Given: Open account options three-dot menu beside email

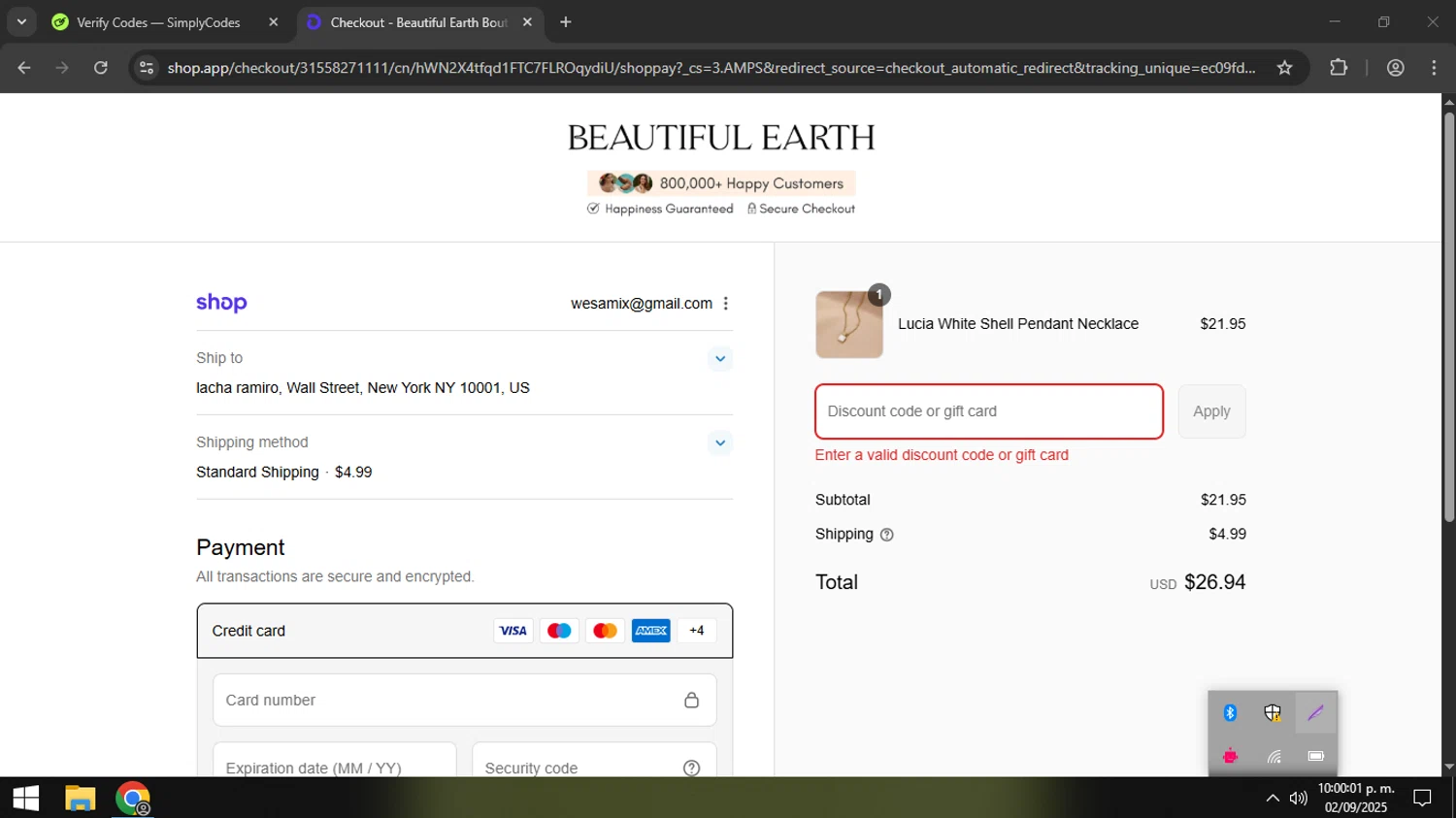Looking at the screenshot, I should tap(725, 304).
